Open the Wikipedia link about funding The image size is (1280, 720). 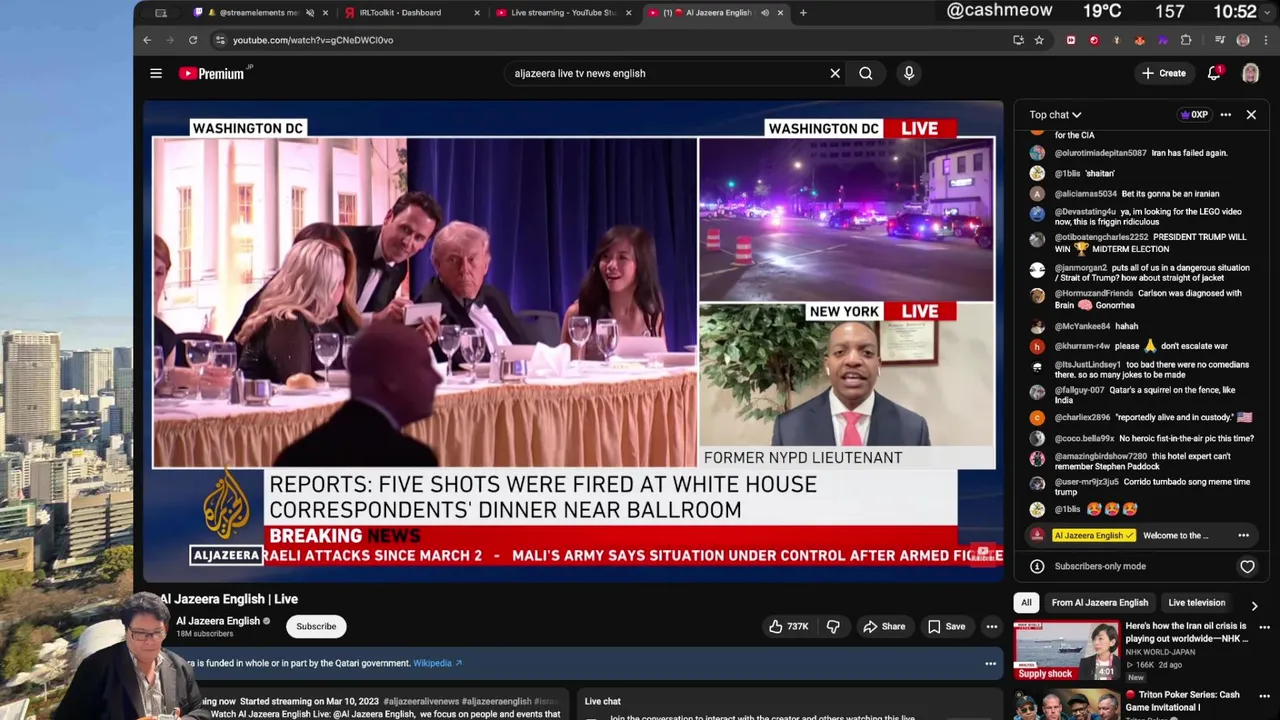(437, 663)
